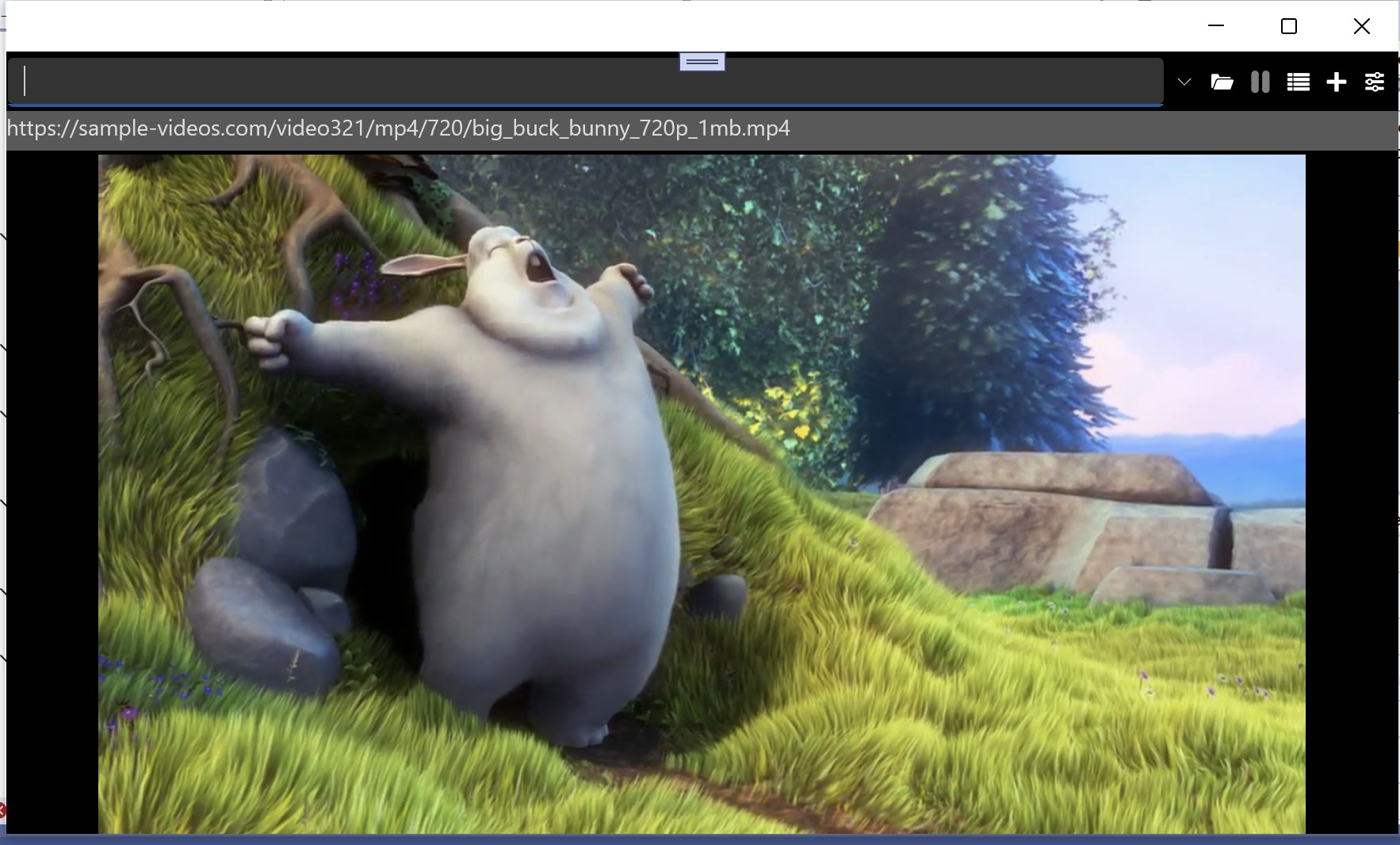
Task: Click the drag handle grip above the toolbar
Action: [x=702, y=61]
